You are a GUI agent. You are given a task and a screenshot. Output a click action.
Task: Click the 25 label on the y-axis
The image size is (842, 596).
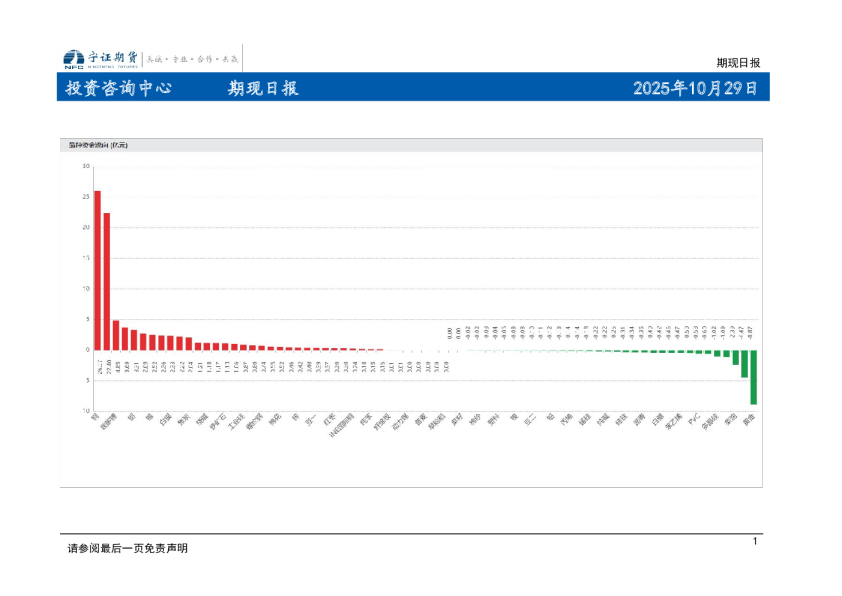pos(86,197)
